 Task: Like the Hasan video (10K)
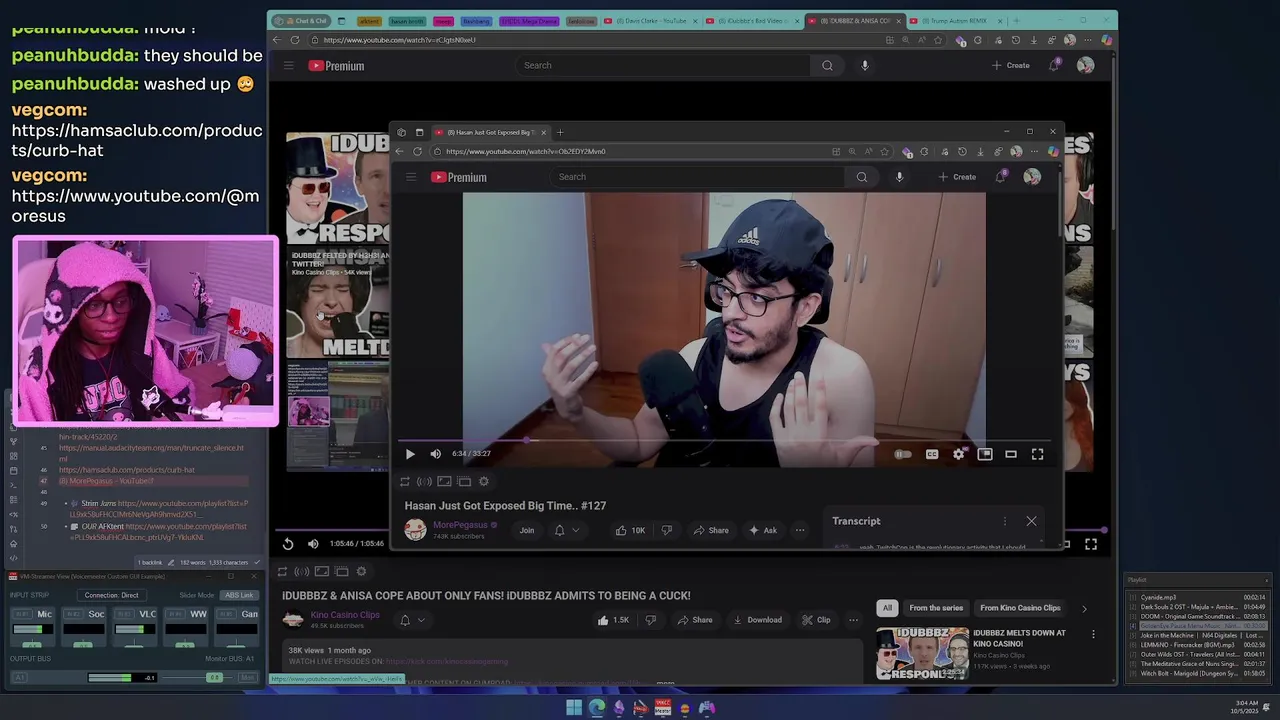click(630, 530)
